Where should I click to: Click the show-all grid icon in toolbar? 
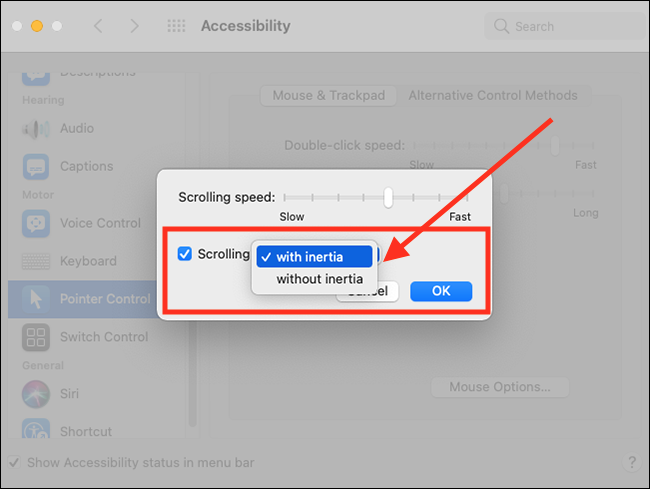[x=176, y=26]
